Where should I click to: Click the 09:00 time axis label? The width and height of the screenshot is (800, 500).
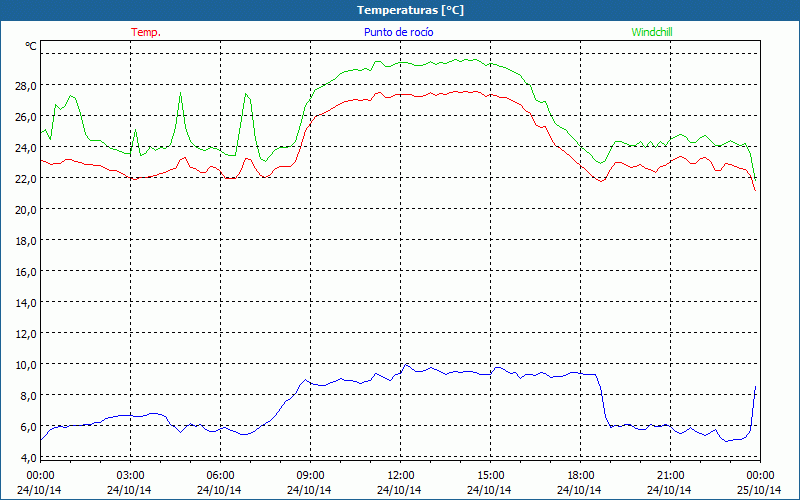(x=311, y=476)
